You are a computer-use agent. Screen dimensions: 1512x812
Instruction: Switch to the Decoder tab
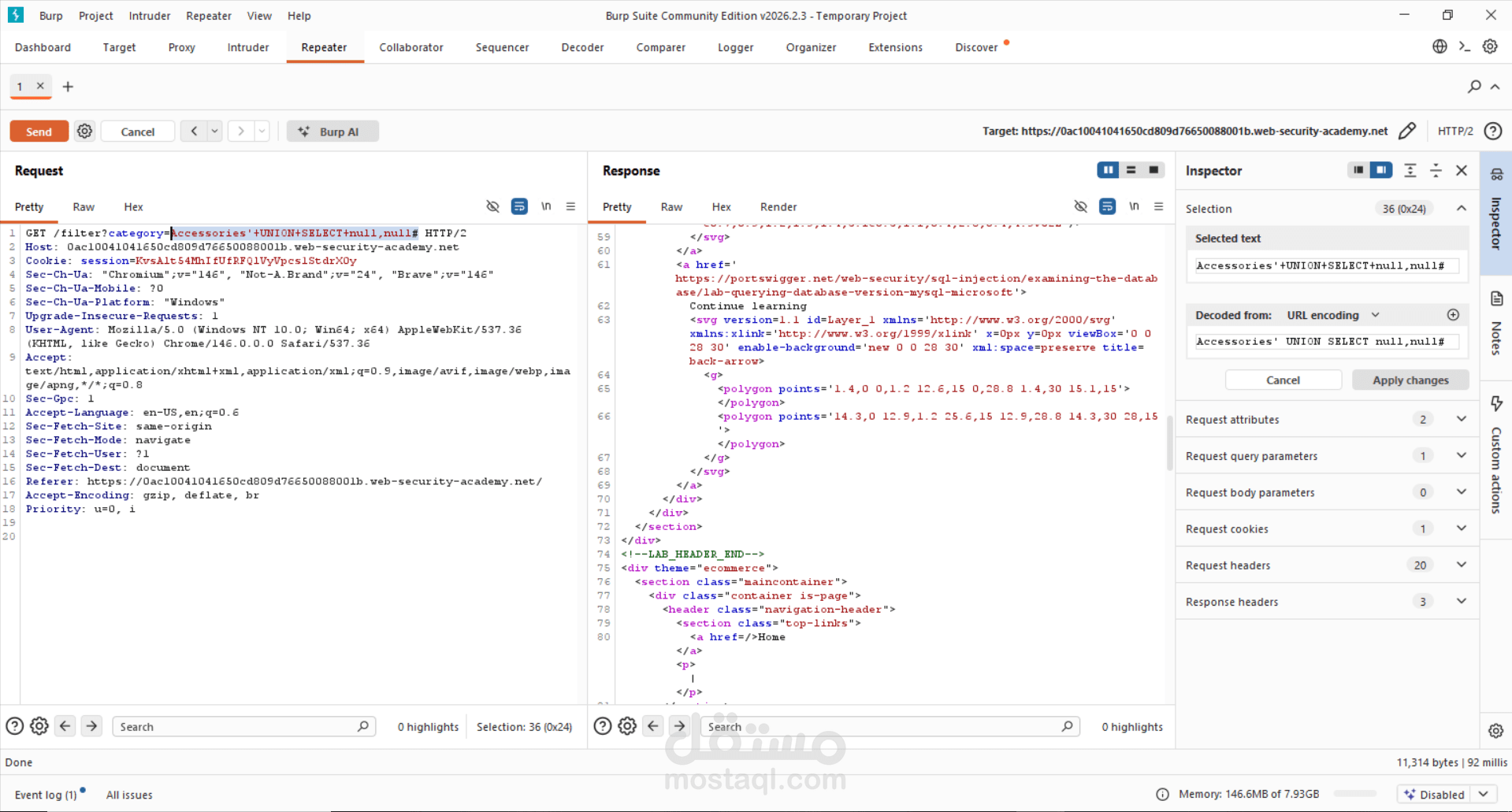coord(582,47)
